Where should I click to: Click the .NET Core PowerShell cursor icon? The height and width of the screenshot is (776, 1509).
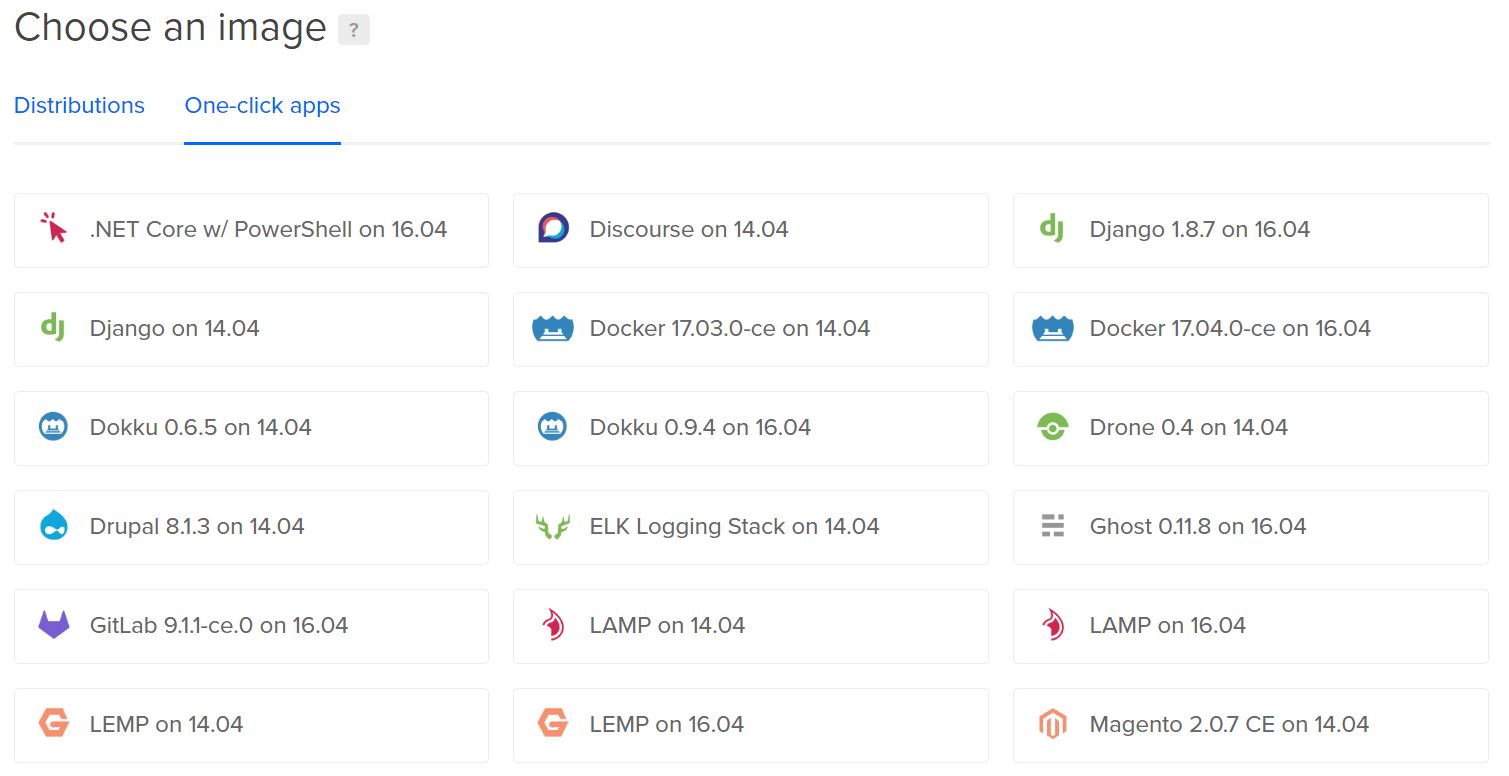[53, 228]
